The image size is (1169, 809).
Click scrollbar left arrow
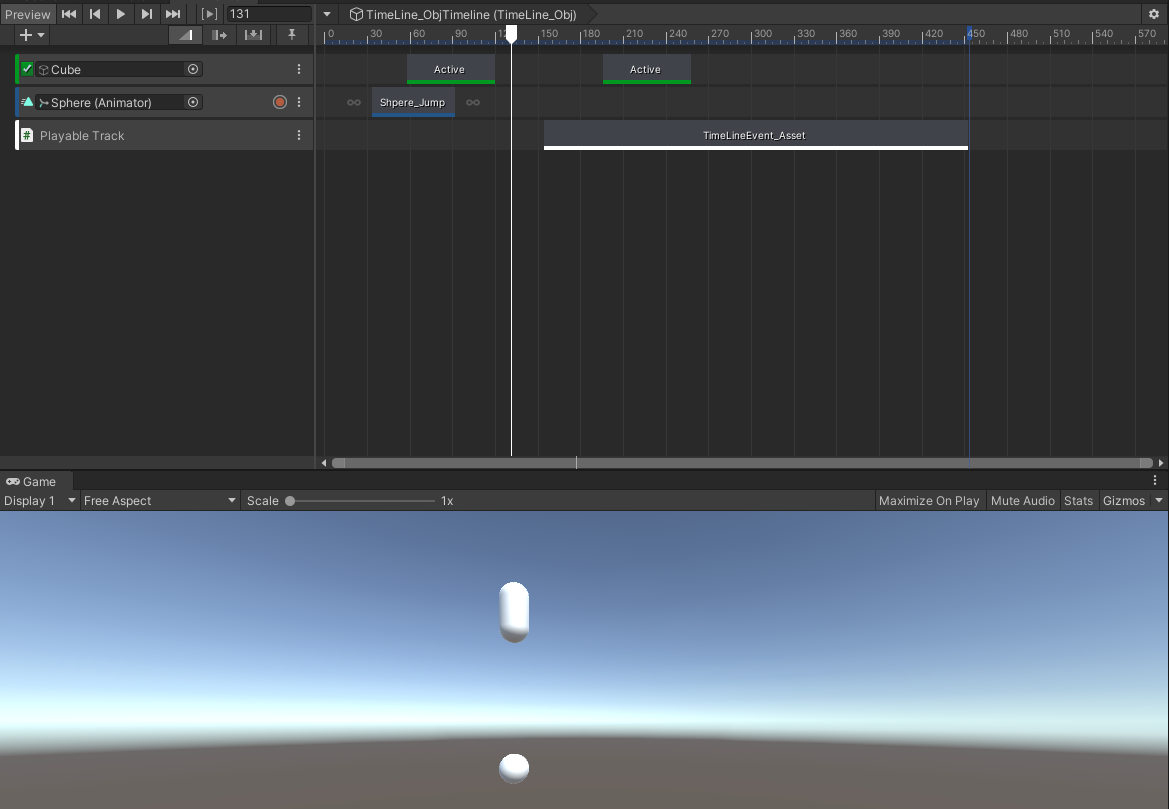(324, 463)
